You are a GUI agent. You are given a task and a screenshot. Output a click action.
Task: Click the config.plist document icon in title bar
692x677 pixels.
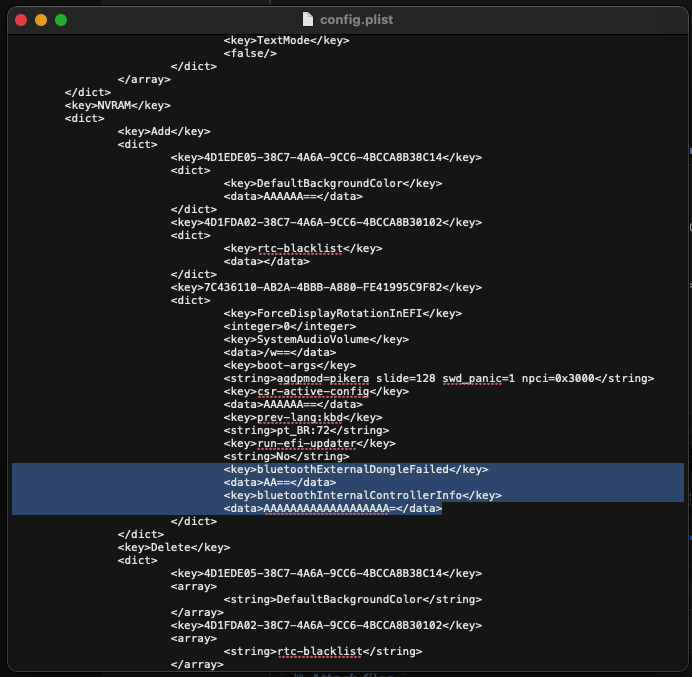pyautogui.click(x=307, y=19)
